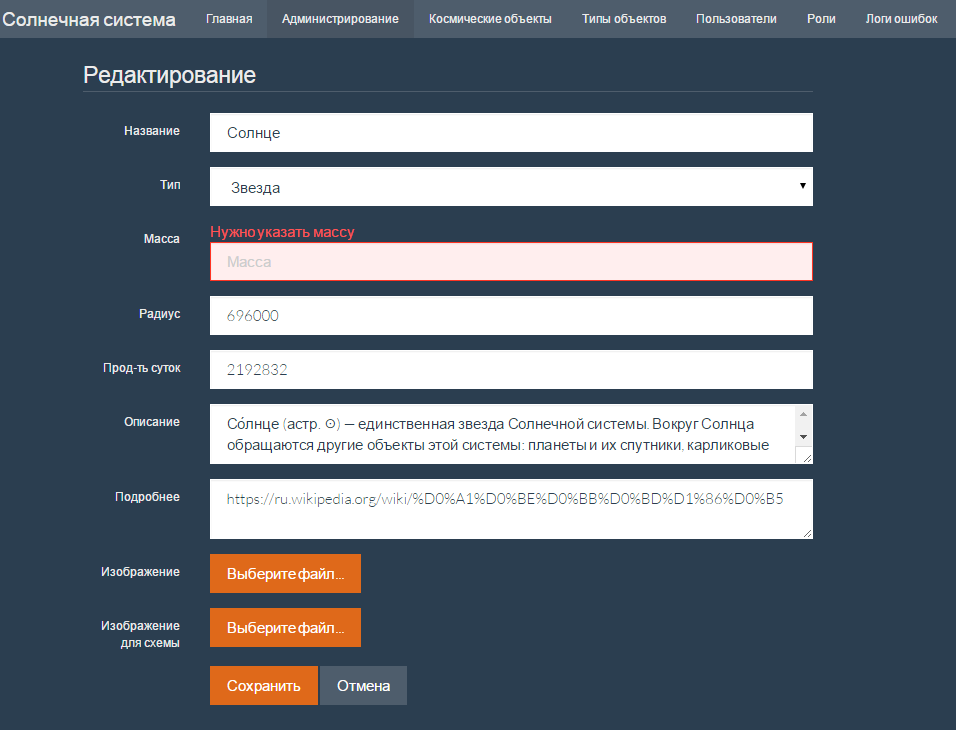Cancel editing with Отмена button
The image size is (956, 730).
[x=363, y=685]
